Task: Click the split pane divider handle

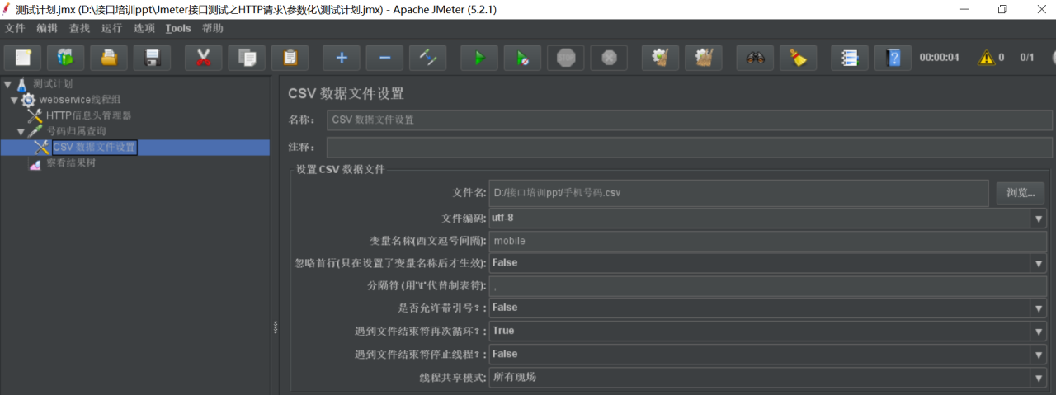Action: pos(275,327)
